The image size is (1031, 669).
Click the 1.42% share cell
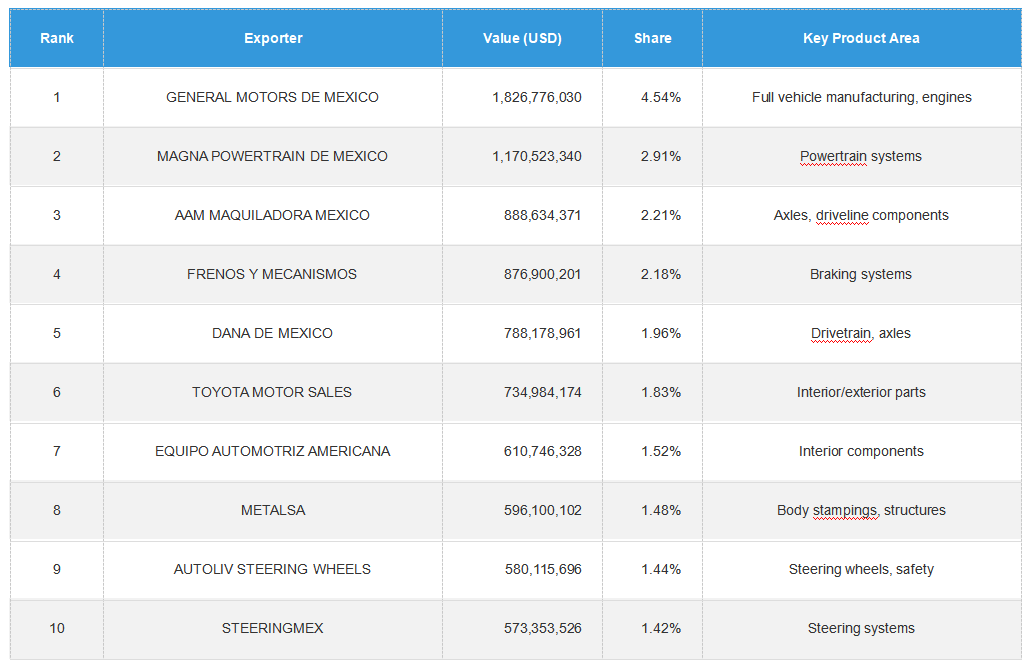click(652, 629)
